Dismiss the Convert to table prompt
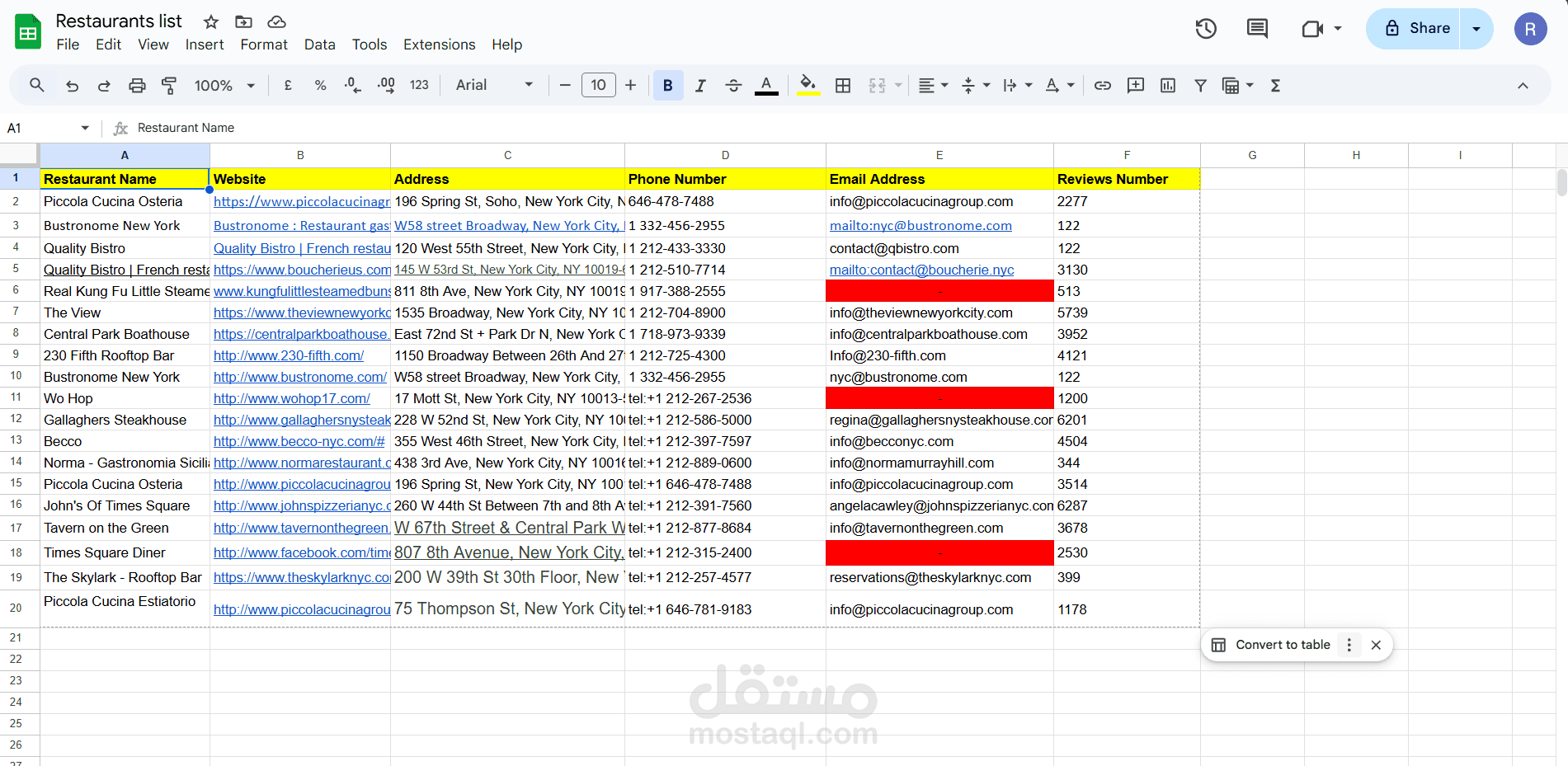Image resolution: width=1568 pixels, height=766 pixels. 1376,645
